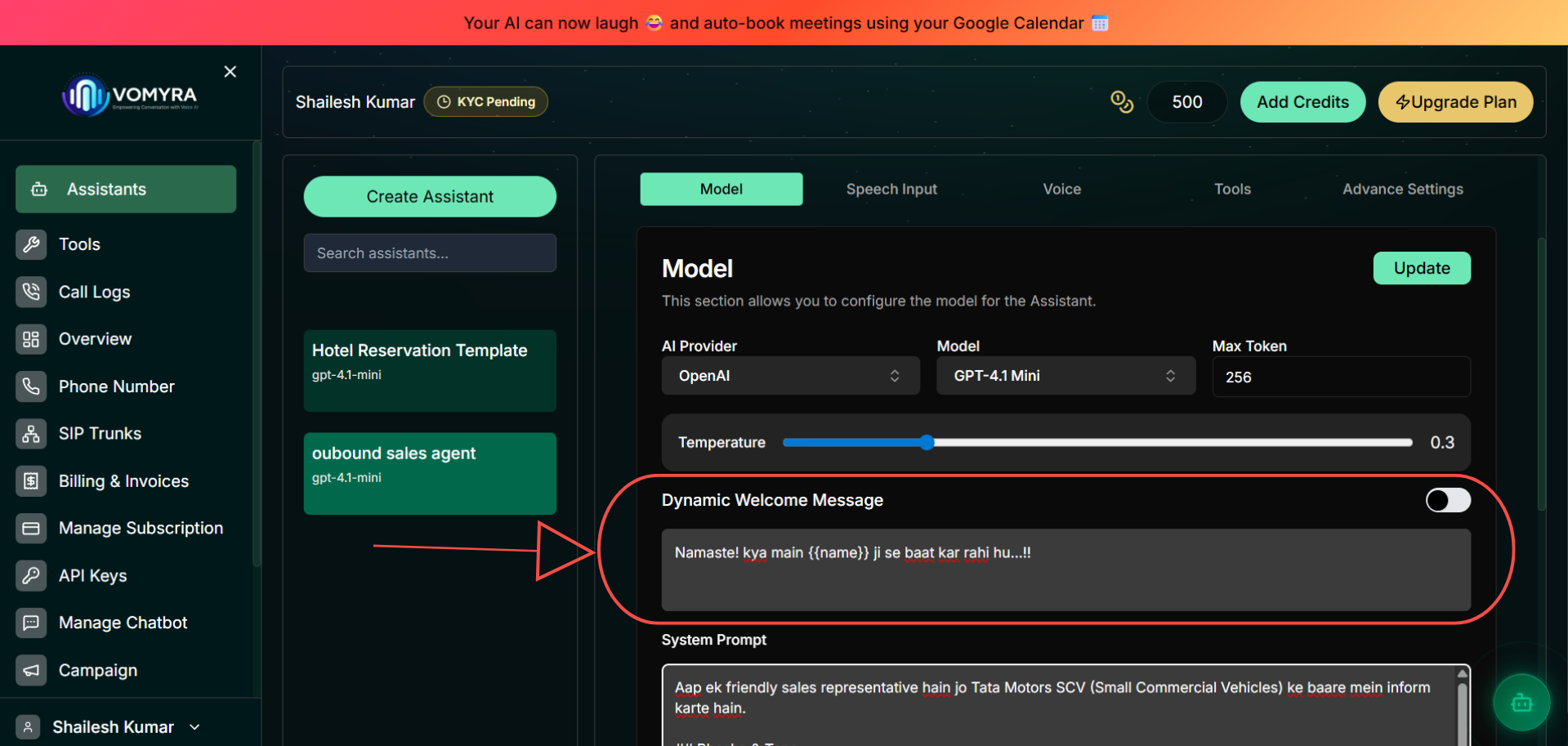Viewport: 1568px width, 746px height.
Task: Switch to the Model tab
Action: [721, 189]
